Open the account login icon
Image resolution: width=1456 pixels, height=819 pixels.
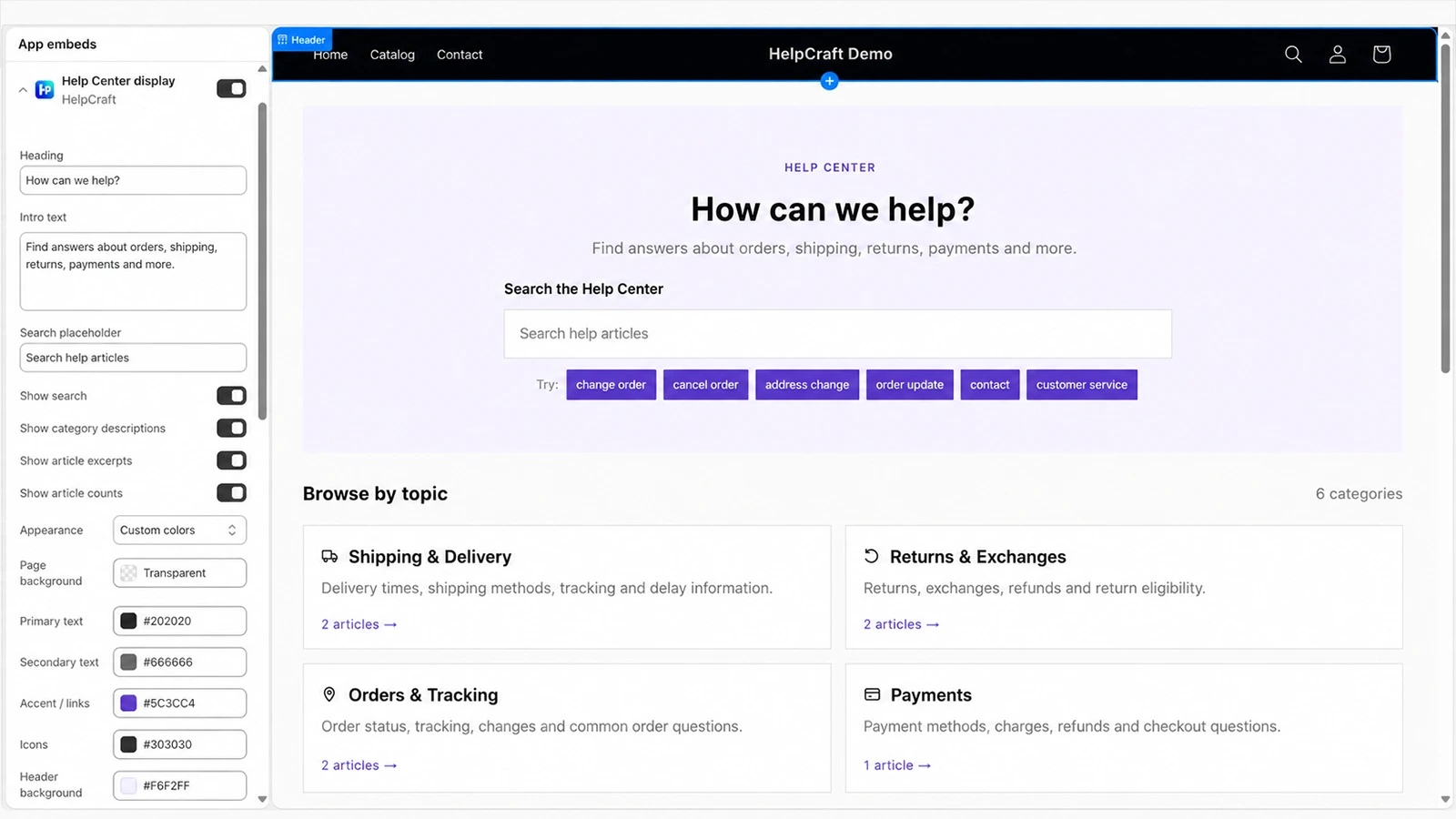pyautogui.click(x=1338, y=55)
